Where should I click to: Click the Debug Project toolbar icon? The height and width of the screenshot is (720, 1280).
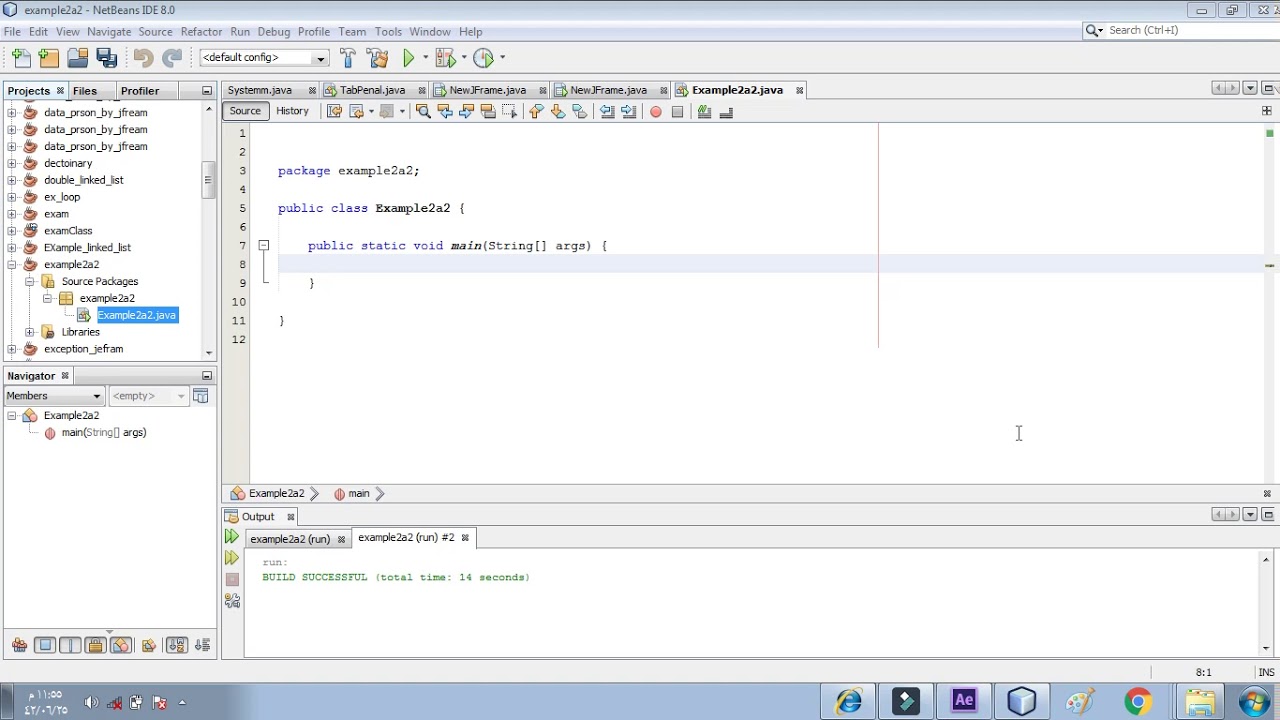445,58
